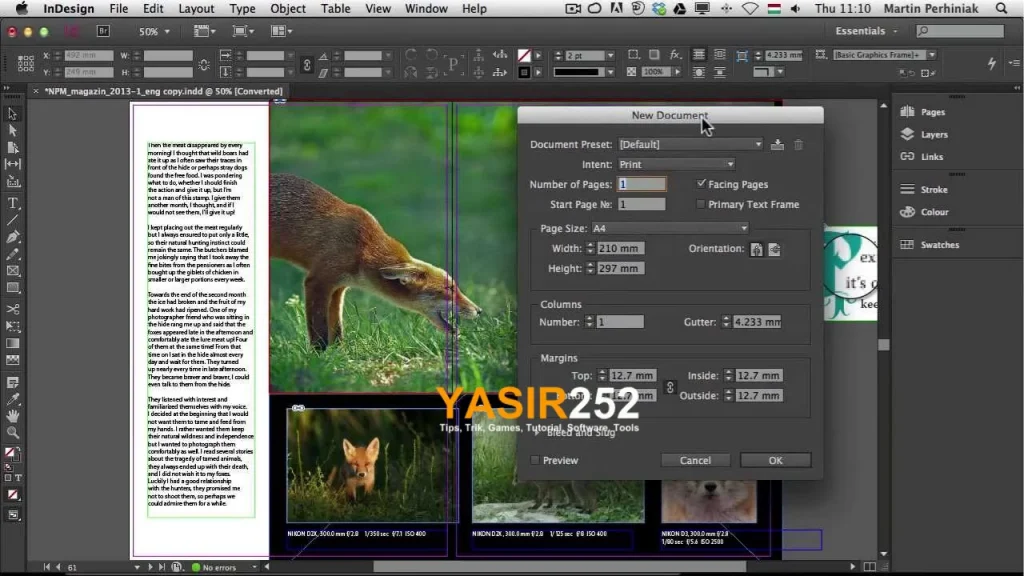Screen dimensions: 1024x576
Task: Choose landscape orientation icon
Action: (x=775, y=249)
